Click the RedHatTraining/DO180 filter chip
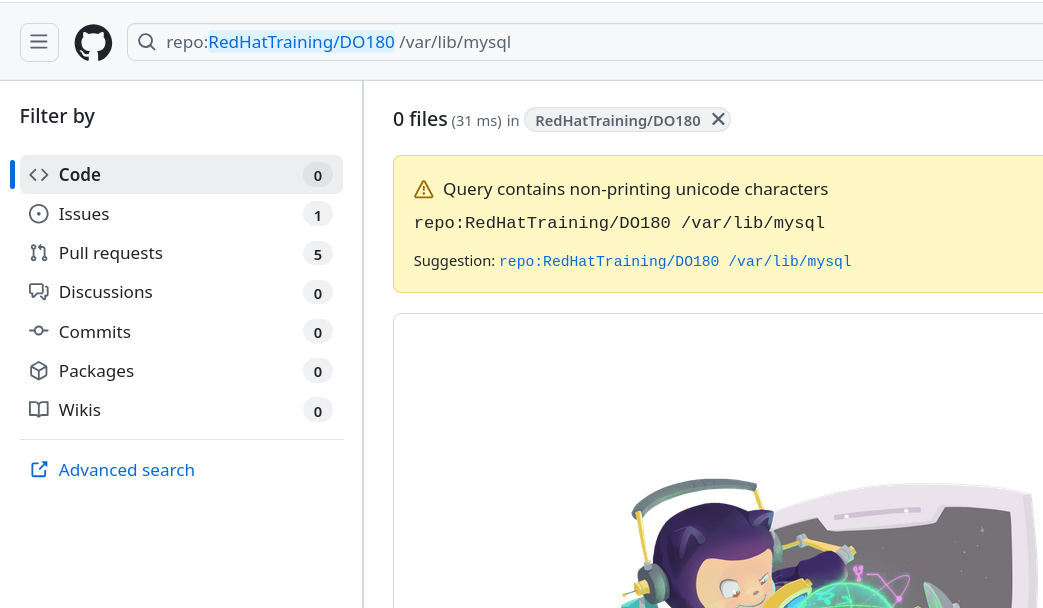1043x608 pixels. pyautogui.click(x=617, y=121)
